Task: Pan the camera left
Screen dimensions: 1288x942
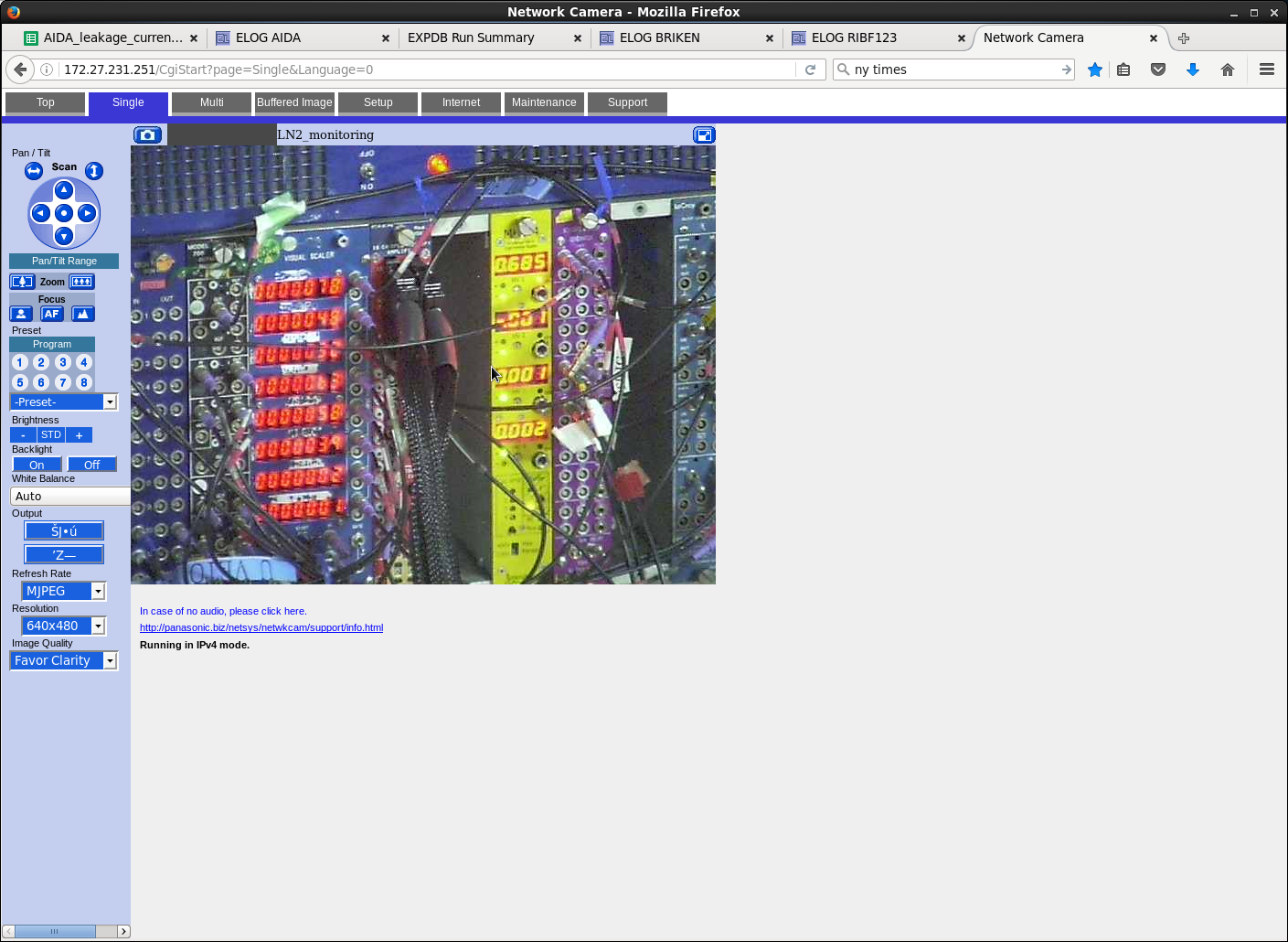Action: click(x=40, y=213)
